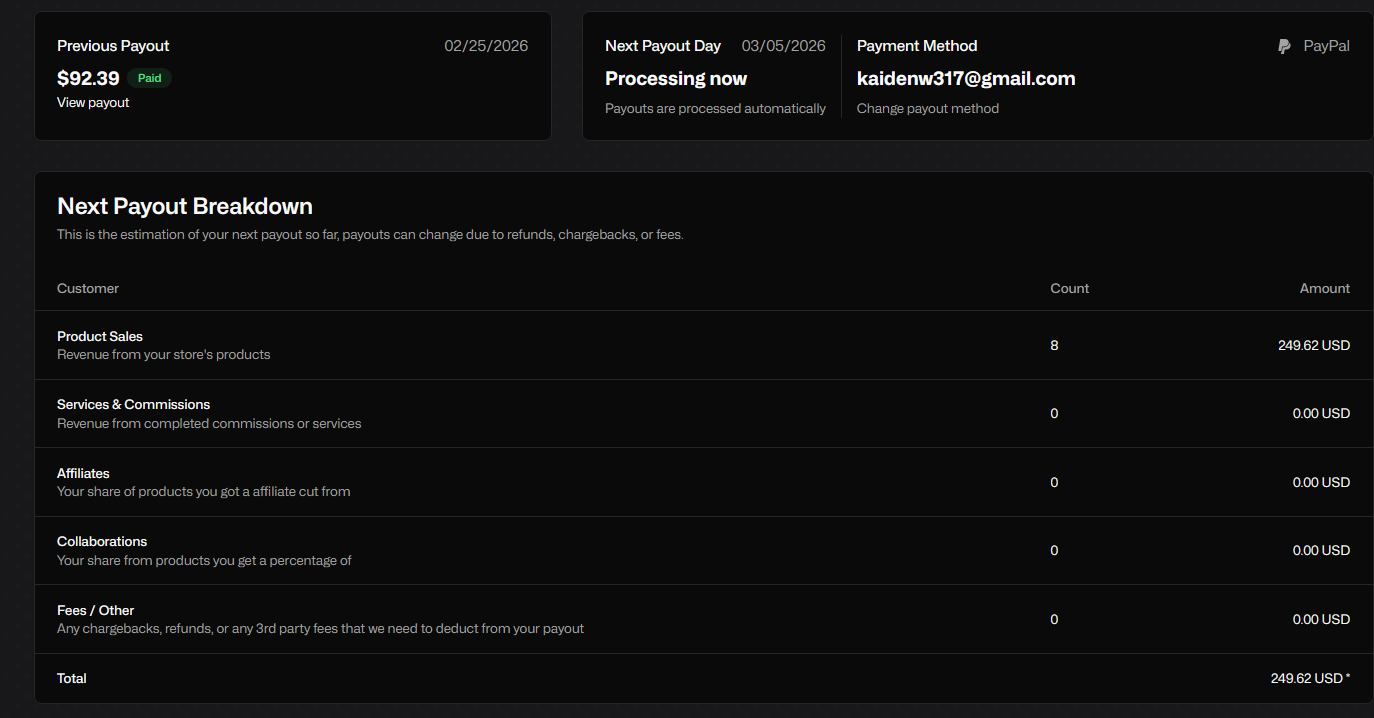
Task: Click the Affiliates count value 0
Action: coord(1054,482)
